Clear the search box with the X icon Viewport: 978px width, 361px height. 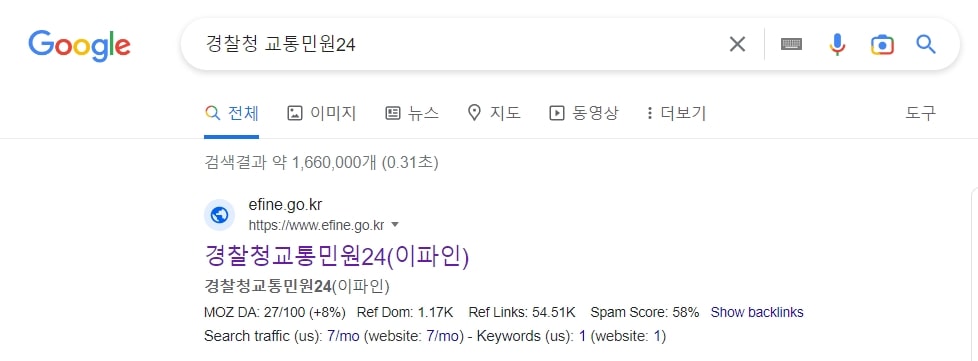coord(737,44)
